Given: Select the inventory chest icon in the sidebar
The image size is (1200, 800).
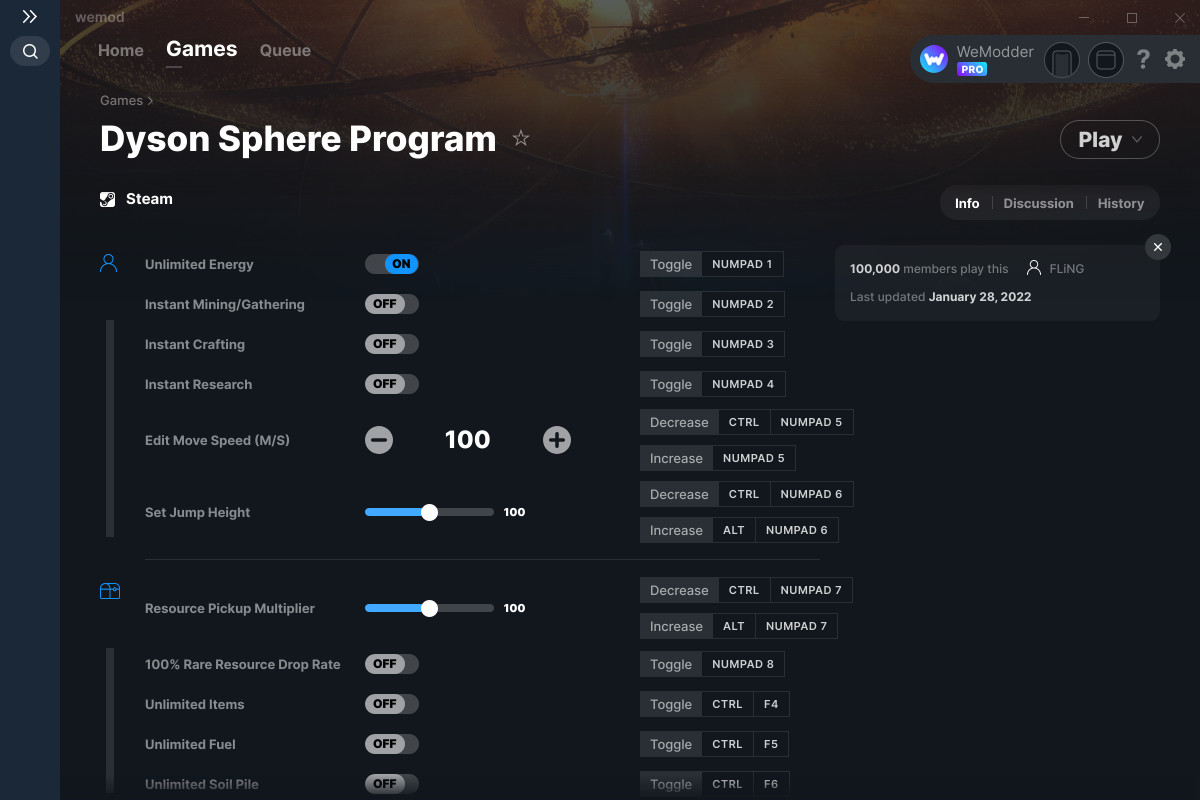Looking at the screenshot, I should coord(108,590).
